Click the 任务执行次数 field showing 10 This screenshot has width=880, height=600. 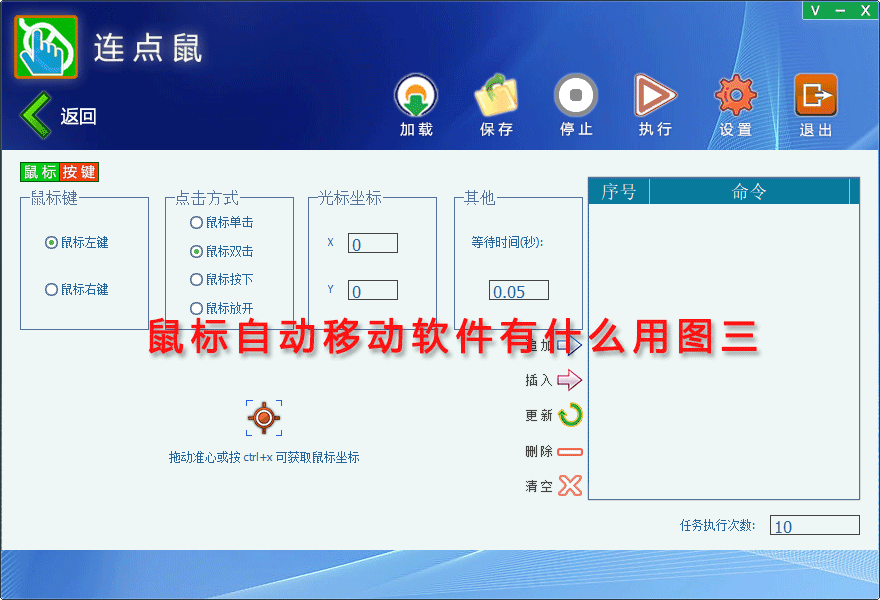(x=814, y=525)
